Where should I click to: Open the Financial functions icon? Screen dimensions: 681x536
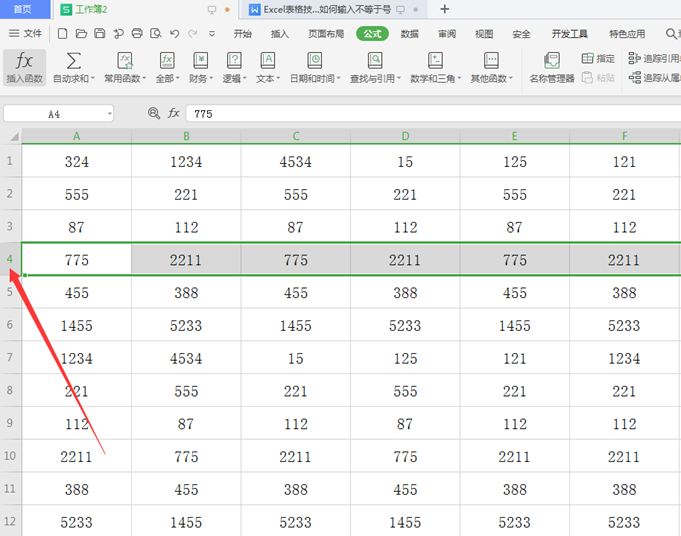(201, 61)
